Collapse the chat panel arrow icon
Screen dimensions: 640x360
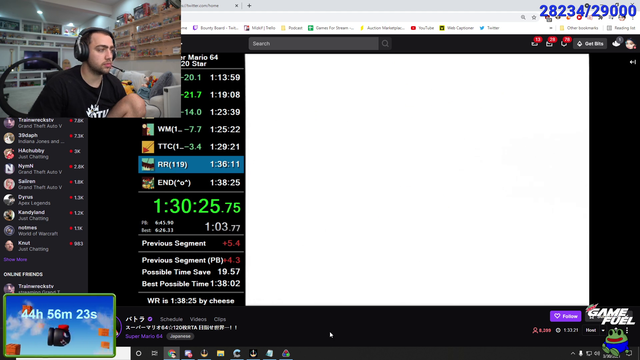(633, 62)
